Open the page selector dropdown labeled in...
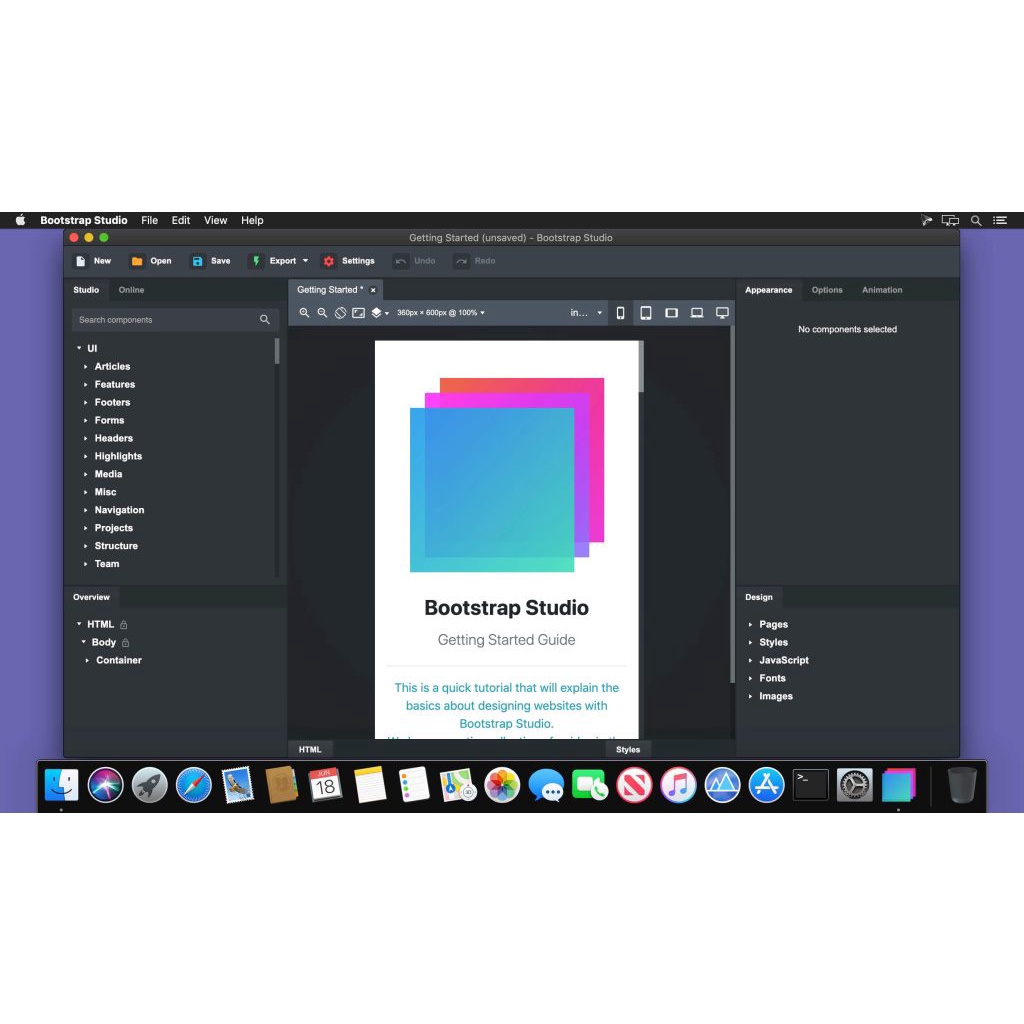Image resolution: width=1024 pixels, height=1024 pixels. (x=586, y=313)
